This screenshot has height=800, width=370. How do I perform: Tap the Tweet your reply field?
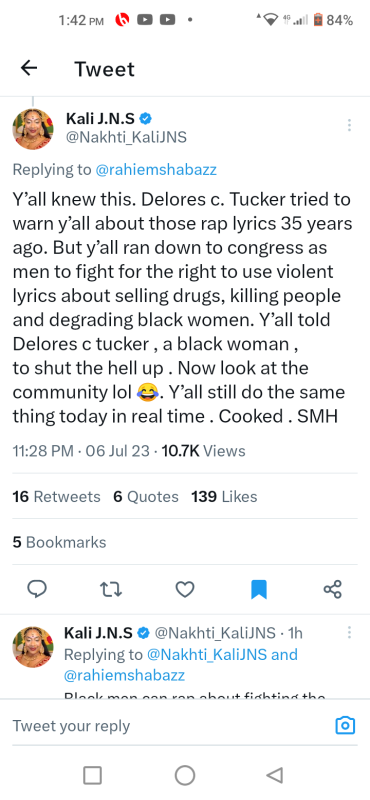coord(168,726)
